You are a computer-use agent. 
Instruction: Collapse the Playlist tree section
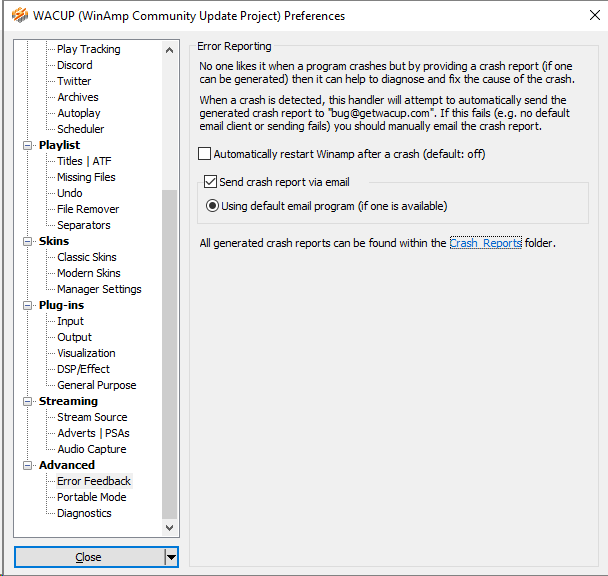(x=28, y=145)
